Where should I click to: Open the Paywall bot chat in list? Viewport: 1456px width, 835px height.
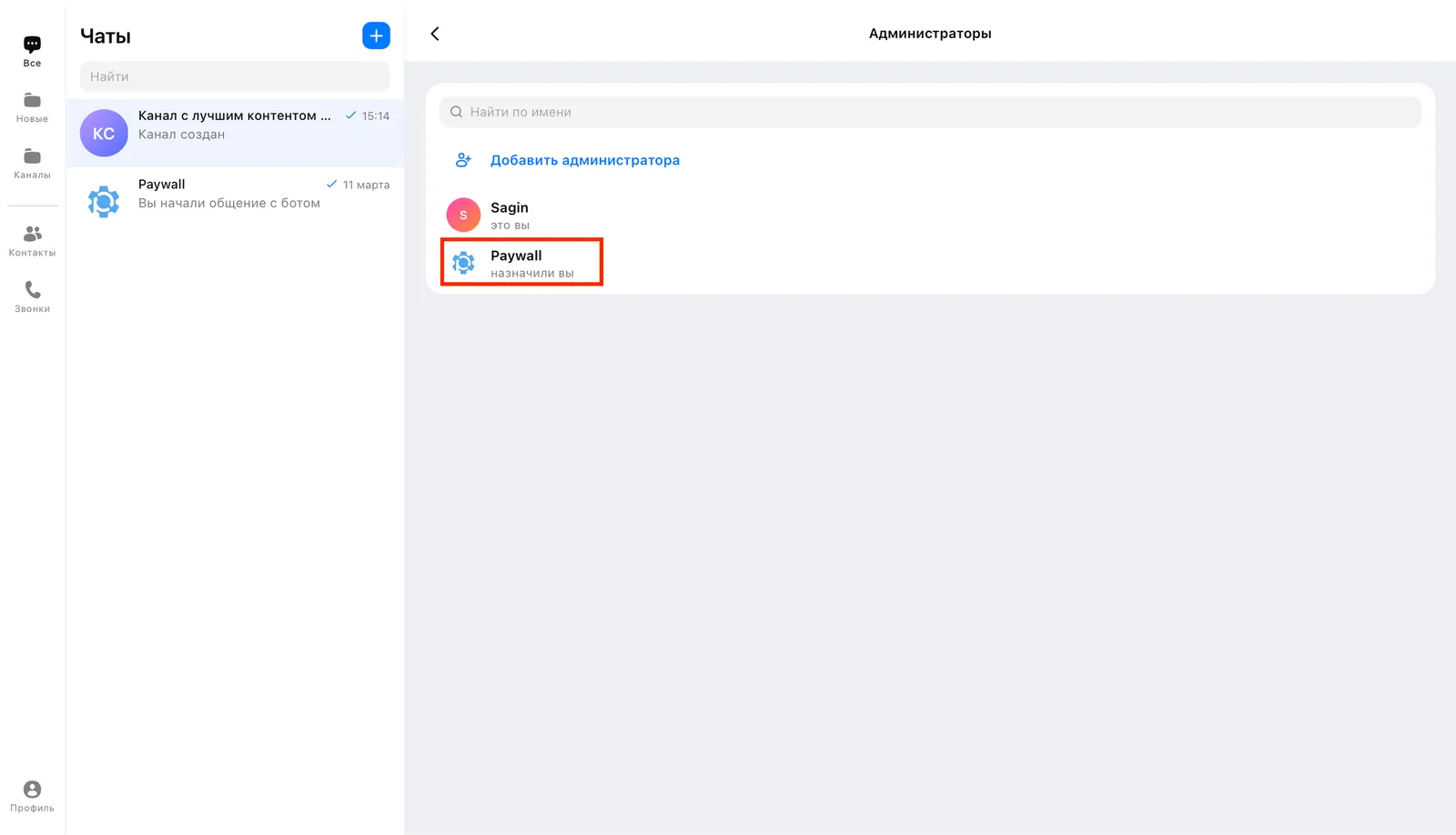[x=235, y=201]
